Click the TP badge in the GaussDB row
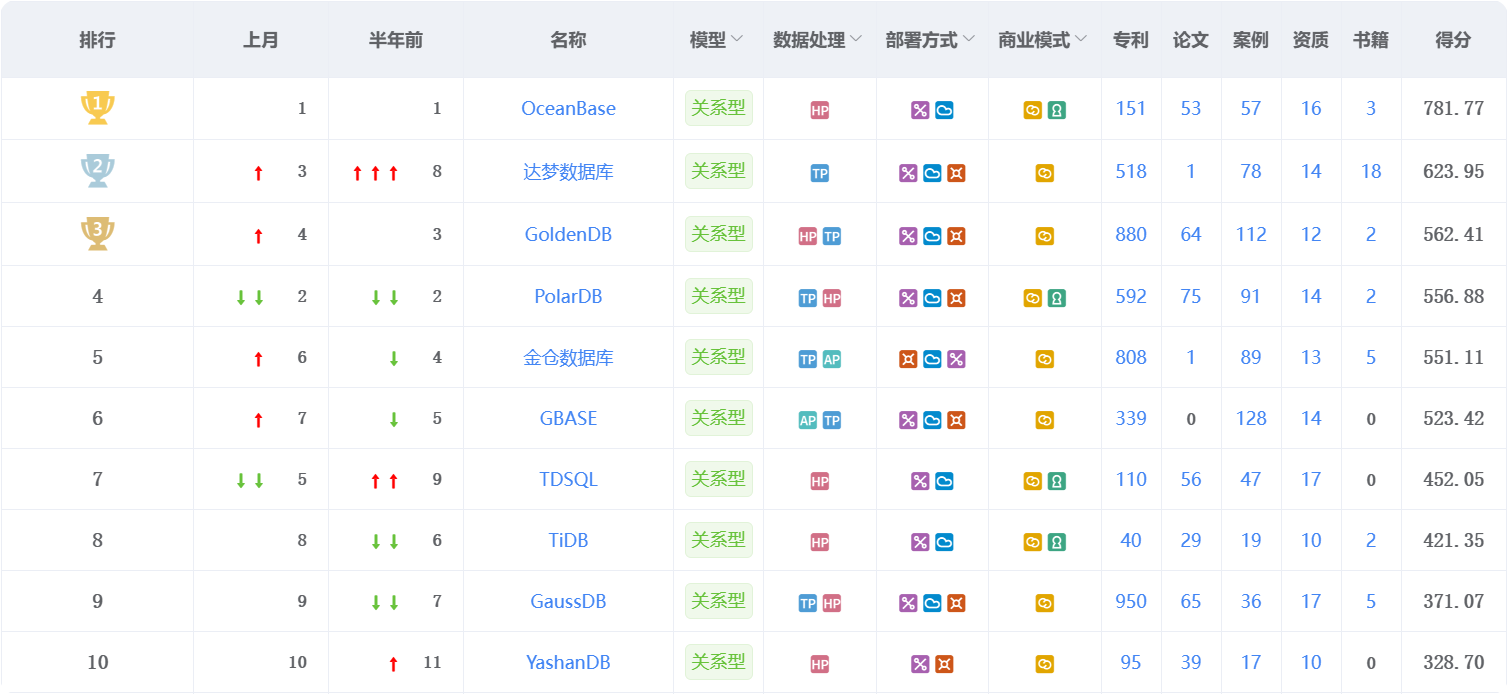The width and height of the screenshot is (1508, 694). tap(808, 604)
